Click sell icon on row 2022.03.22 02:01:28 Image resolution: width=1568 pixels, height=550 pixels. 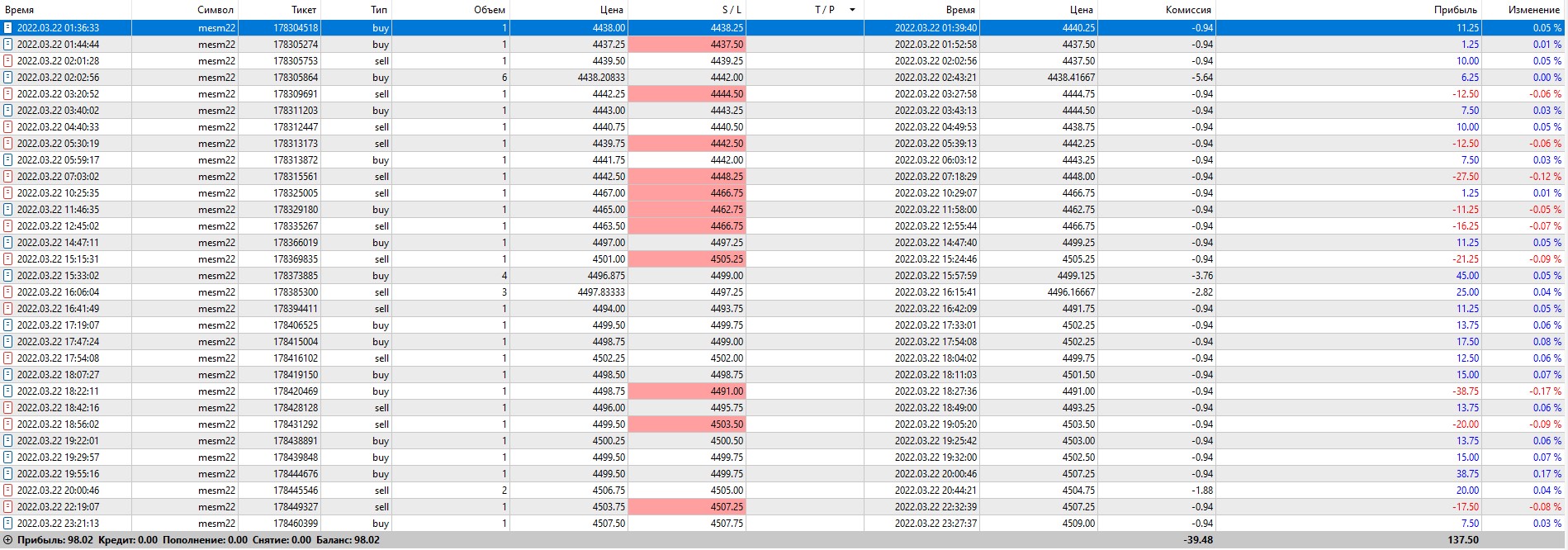[x=8, y=61]
